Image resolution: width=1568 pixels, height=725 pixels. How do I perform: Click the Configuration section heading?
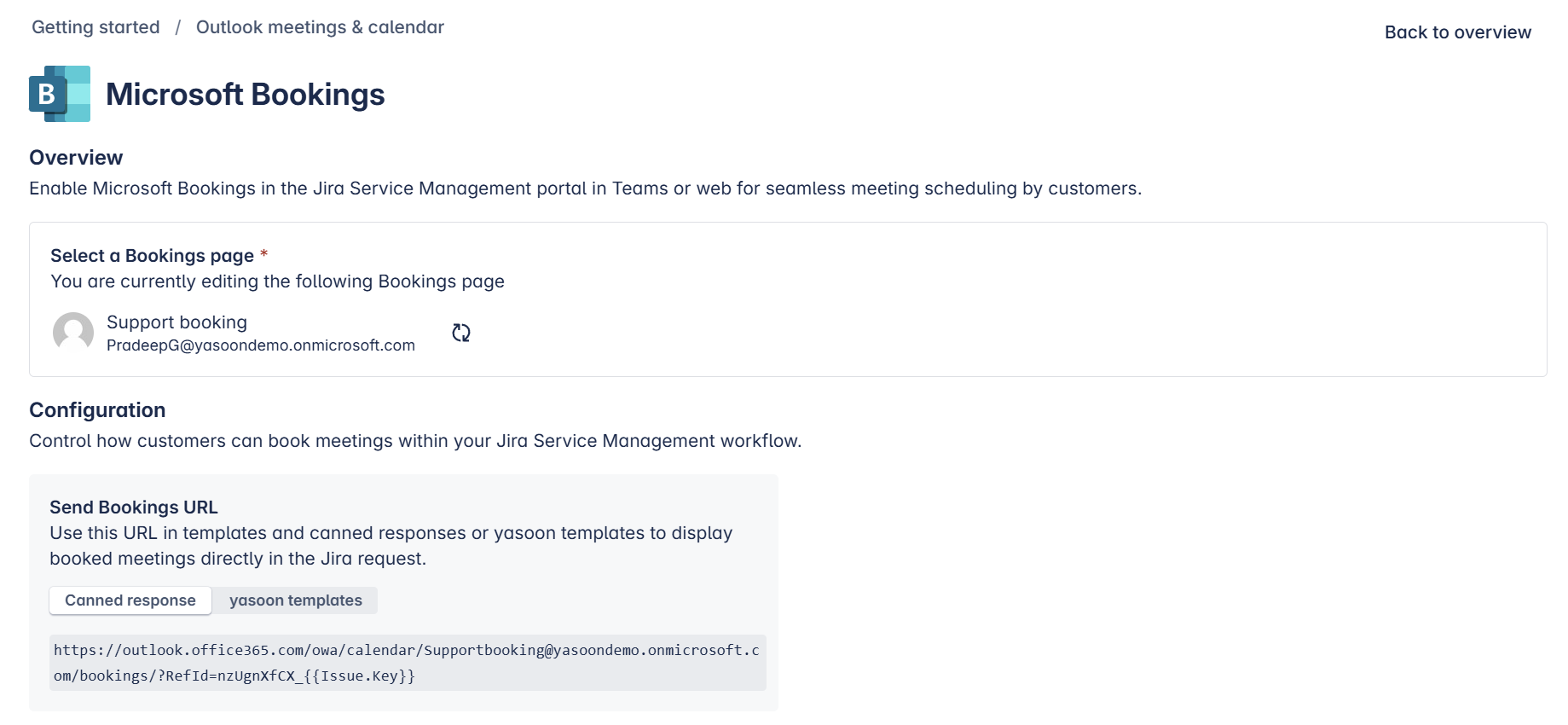(97, 410)
